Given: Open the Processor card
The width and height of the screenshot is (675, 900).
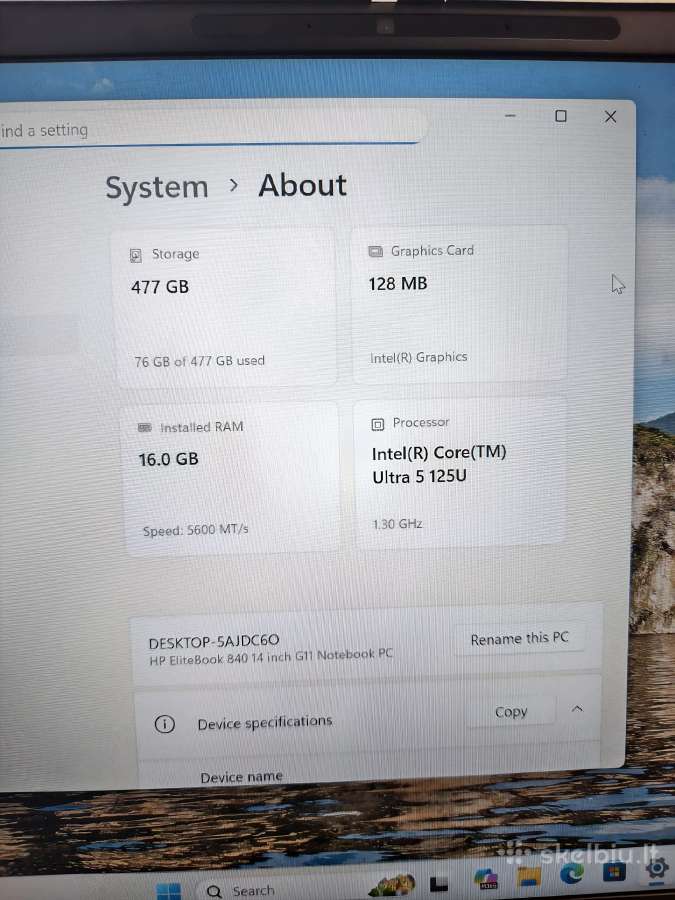Looking at the screenshot, I should click(461, 473).
